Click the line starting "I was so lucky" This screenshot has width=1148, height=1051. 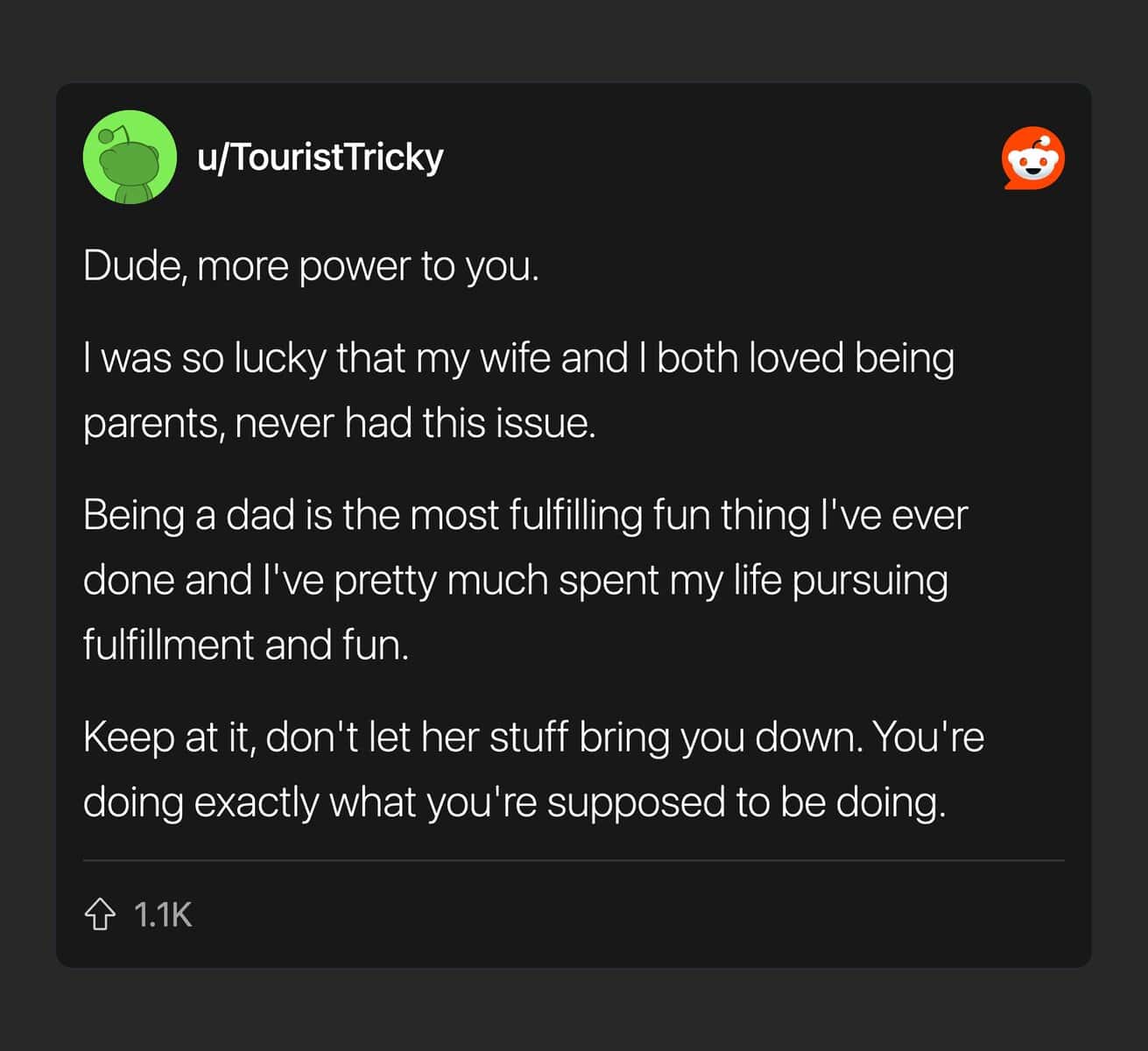pyautogui.click(x=518, y=359)
